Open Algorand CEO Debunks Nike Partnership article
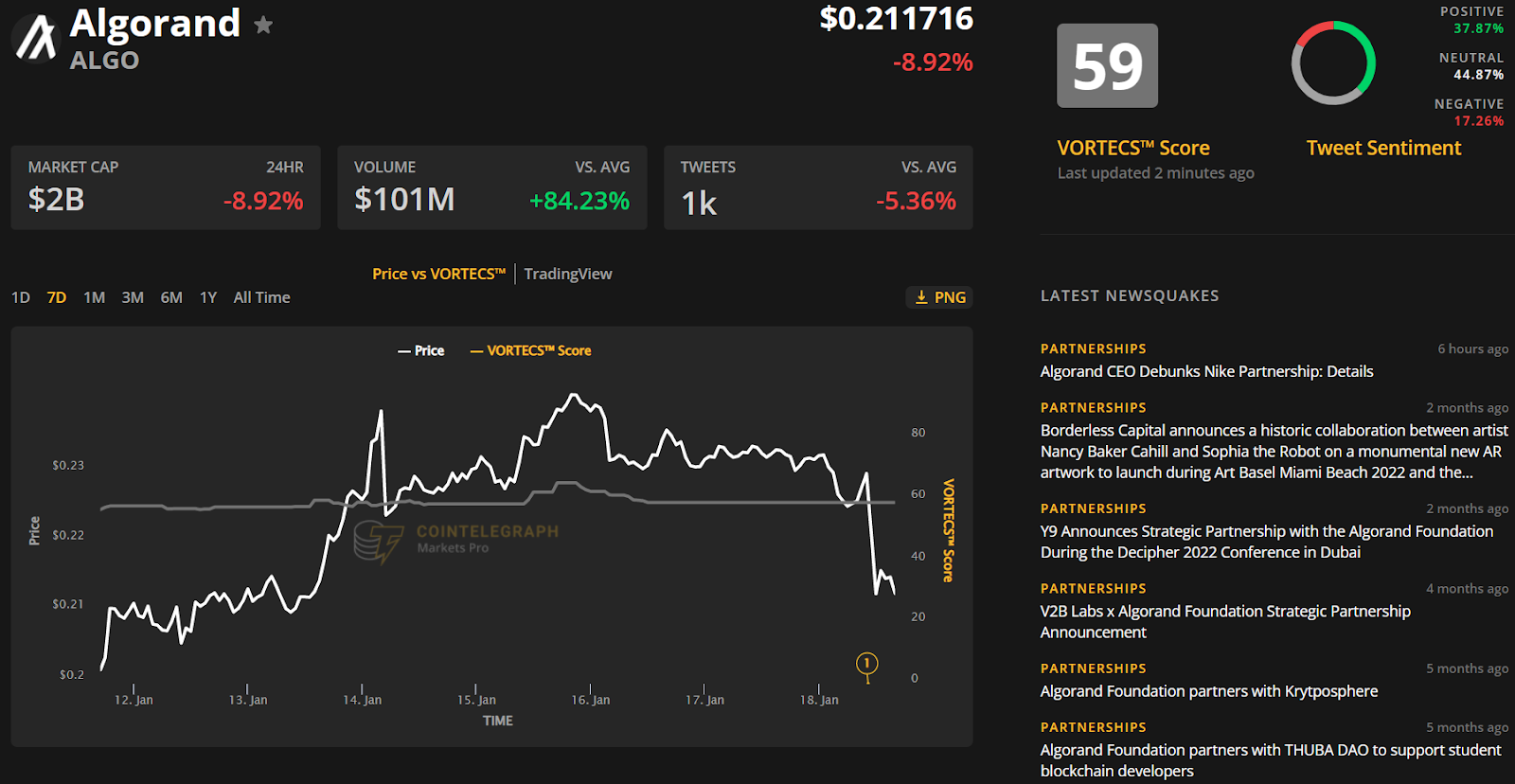 1206,371
